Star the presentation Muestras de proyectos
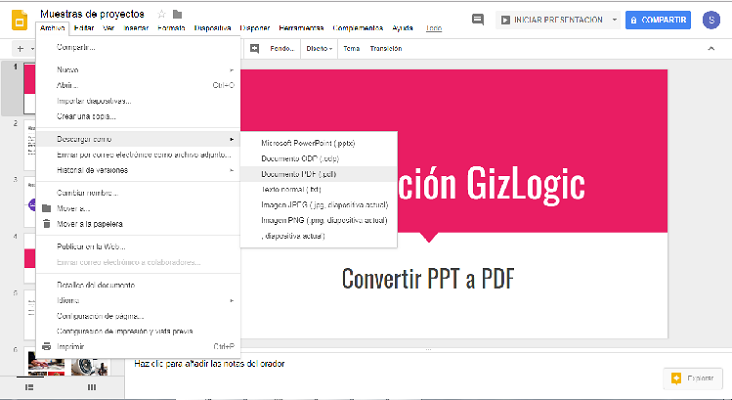The image size is (732, 400). pos(162,14)
